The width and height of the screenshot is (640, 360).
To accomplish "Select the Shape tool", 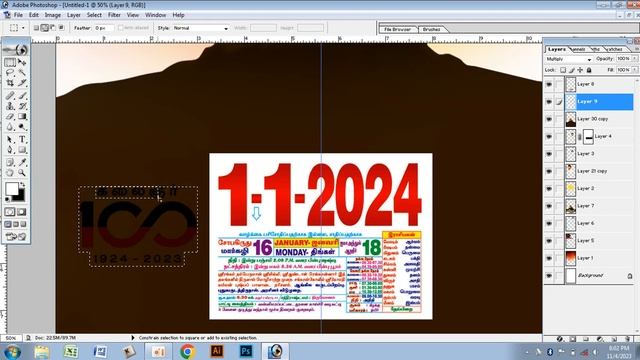I will (x=22, y=150).
